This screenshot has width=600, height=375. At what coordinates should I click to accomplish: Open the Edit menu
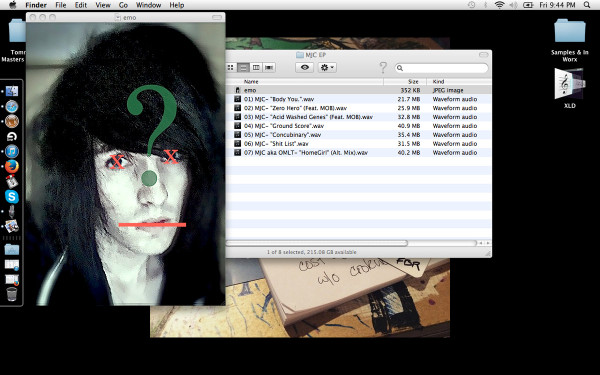[x=81, y=5]
